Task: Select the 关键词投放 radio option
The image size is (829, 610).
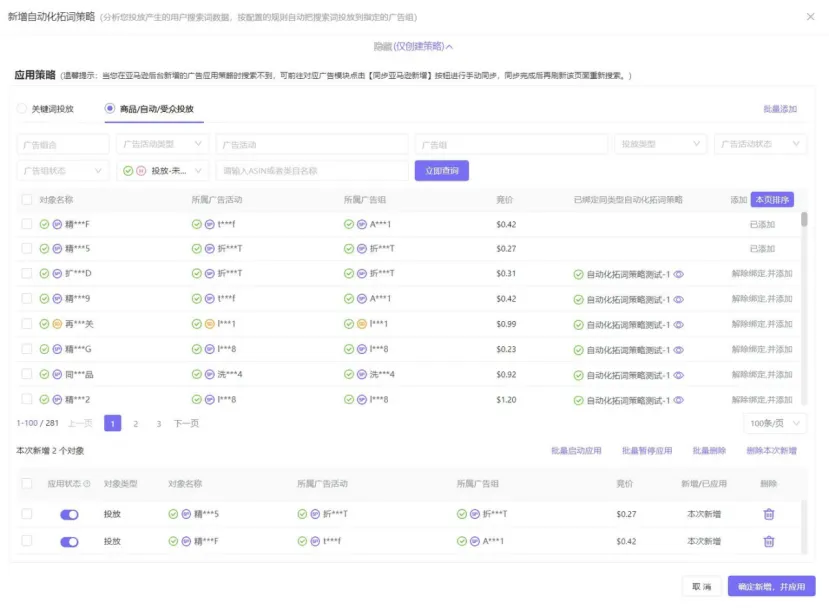Action: click(x=22, y=109)
